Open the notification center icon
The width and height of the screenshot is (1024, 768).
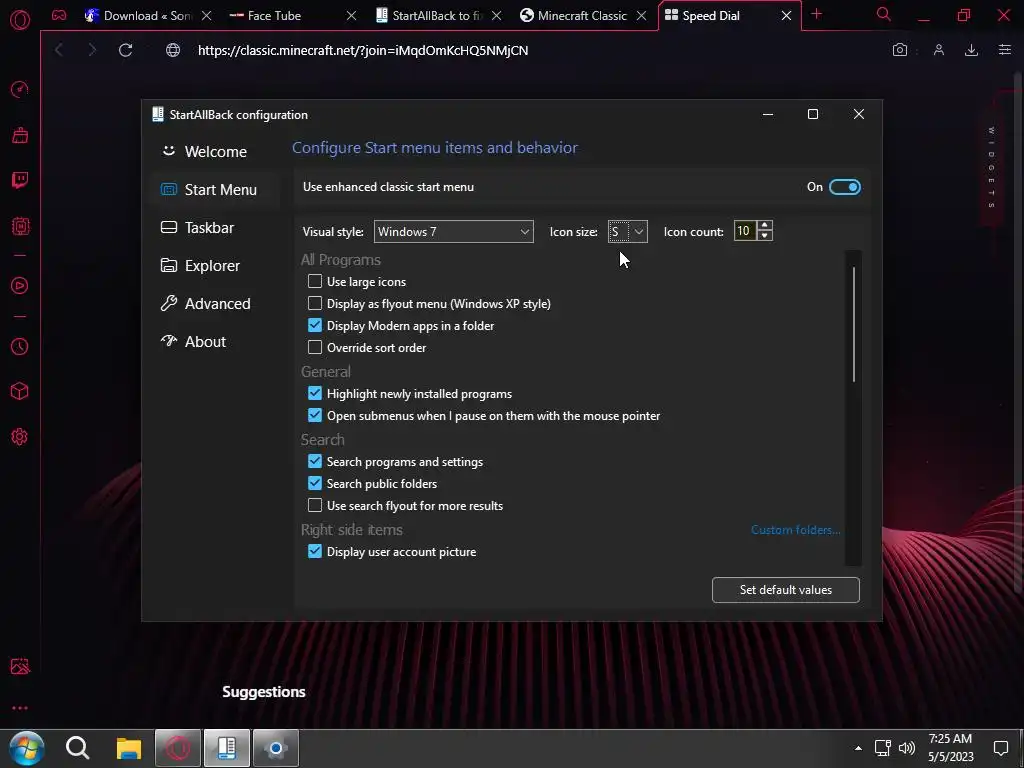1000,748
